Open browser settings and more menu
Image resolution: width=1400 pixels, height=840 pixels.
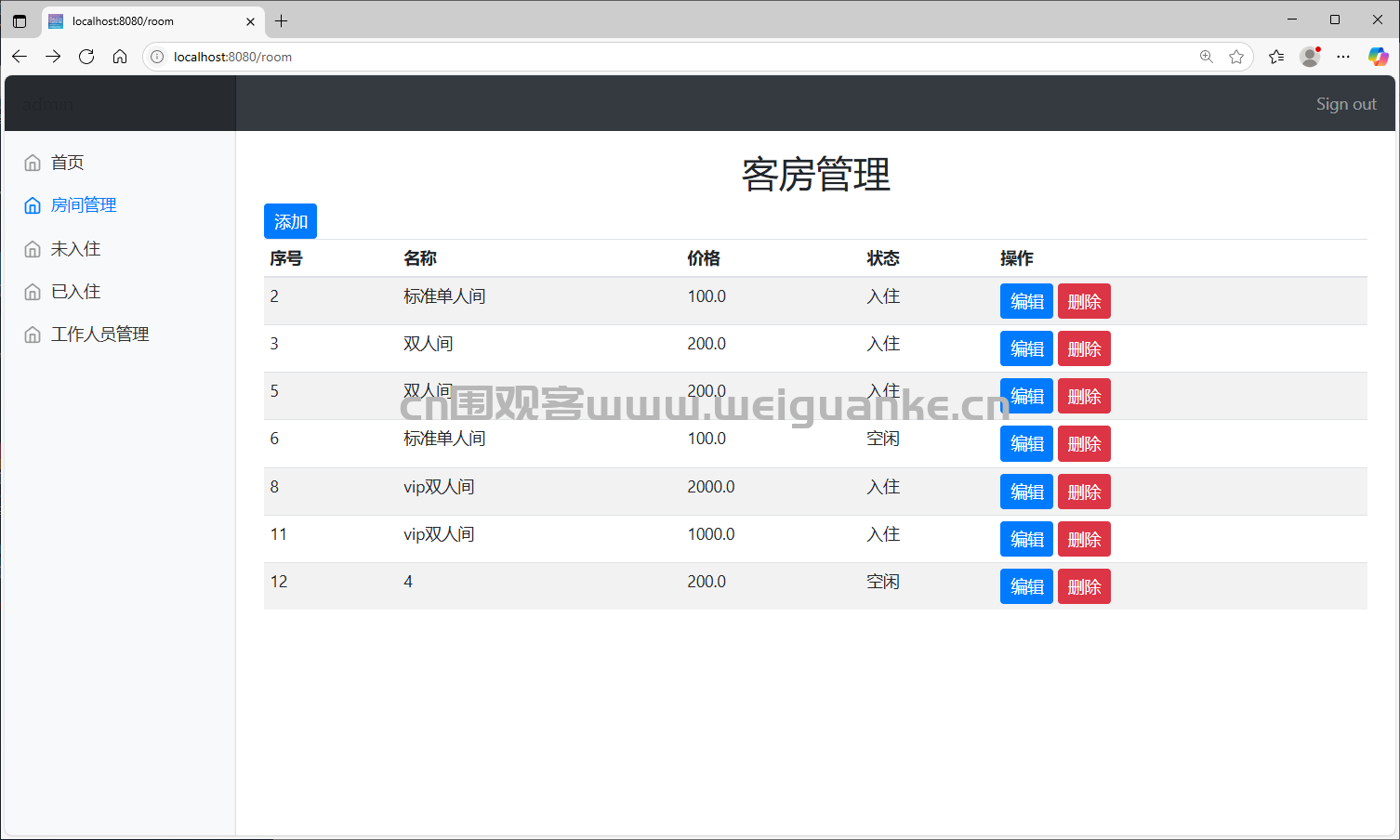click(x=1343, y=57)
